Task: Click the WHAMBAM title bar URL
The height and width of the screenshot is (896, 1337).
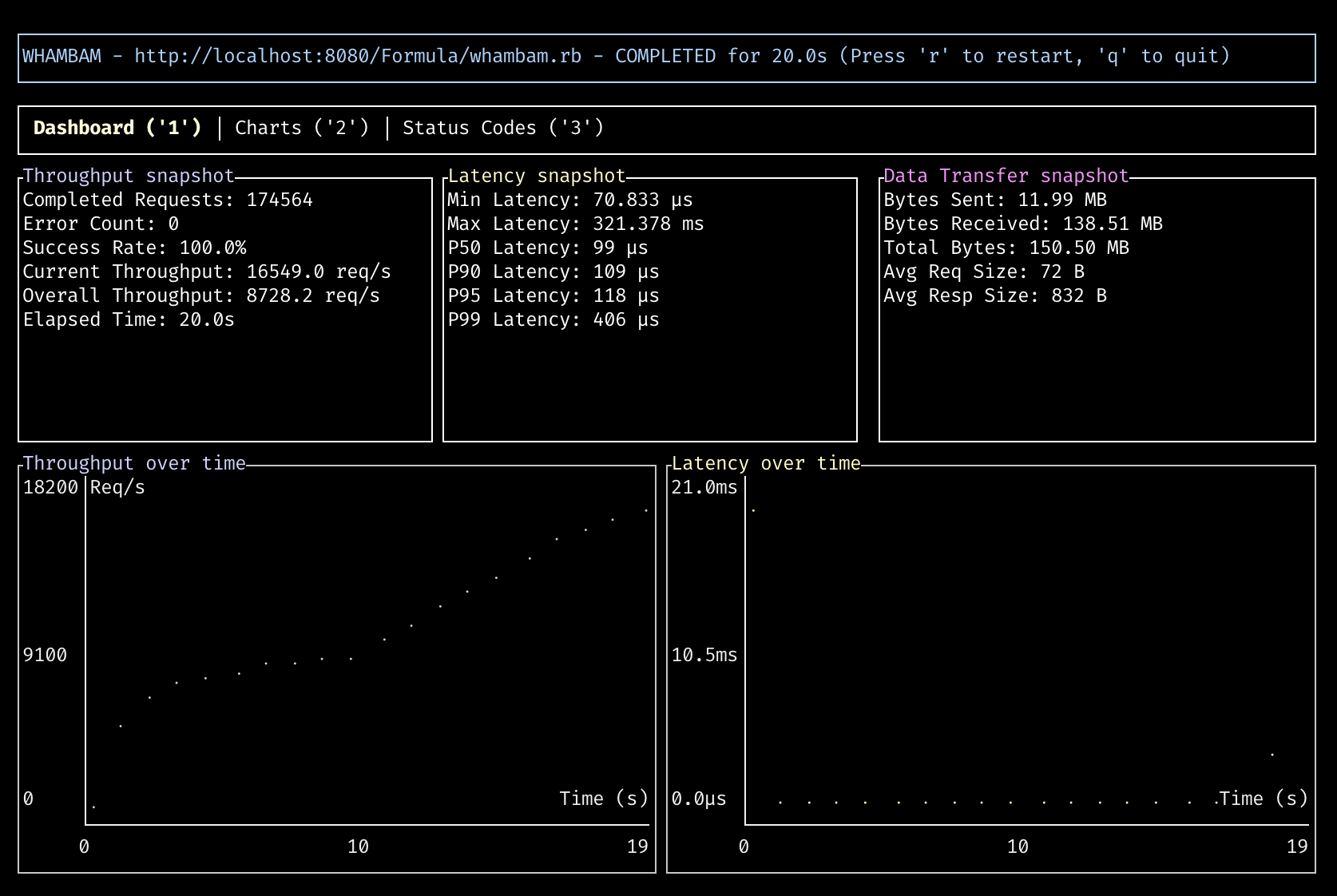Action: [x=358, y=56]
